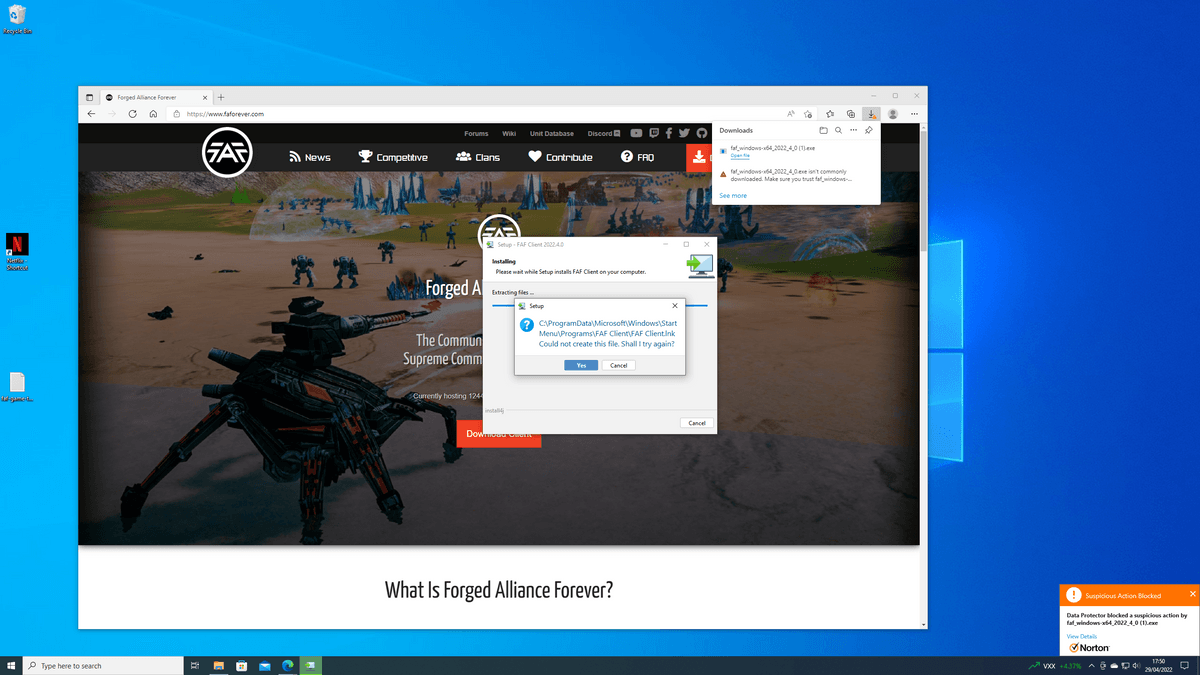Open the Action Center notifications
Image resolution: width=1200 pixels, height=675 pixels.
1185,666
